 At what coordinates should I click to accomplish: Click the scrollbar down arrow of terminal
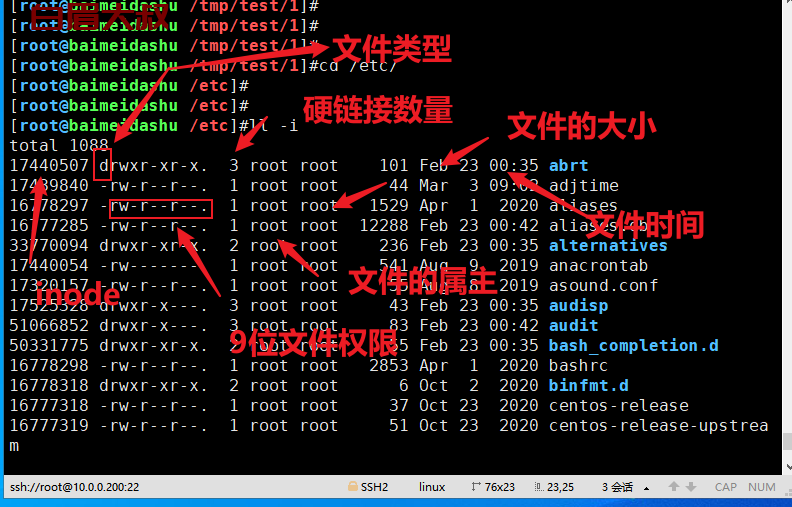click(x=788, y=467)
